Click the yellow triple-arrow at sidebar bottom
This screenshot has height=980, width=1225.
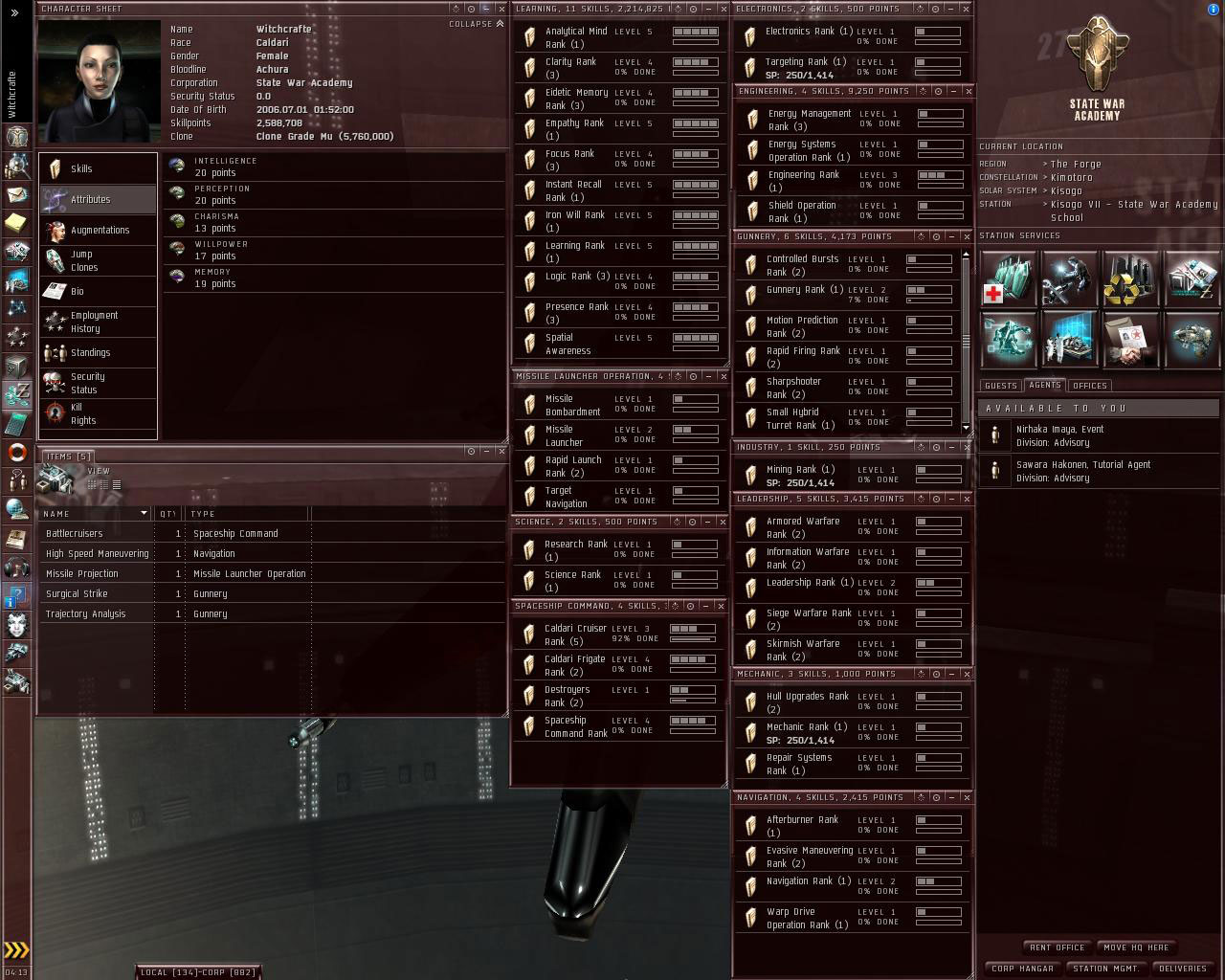point(16,950)
